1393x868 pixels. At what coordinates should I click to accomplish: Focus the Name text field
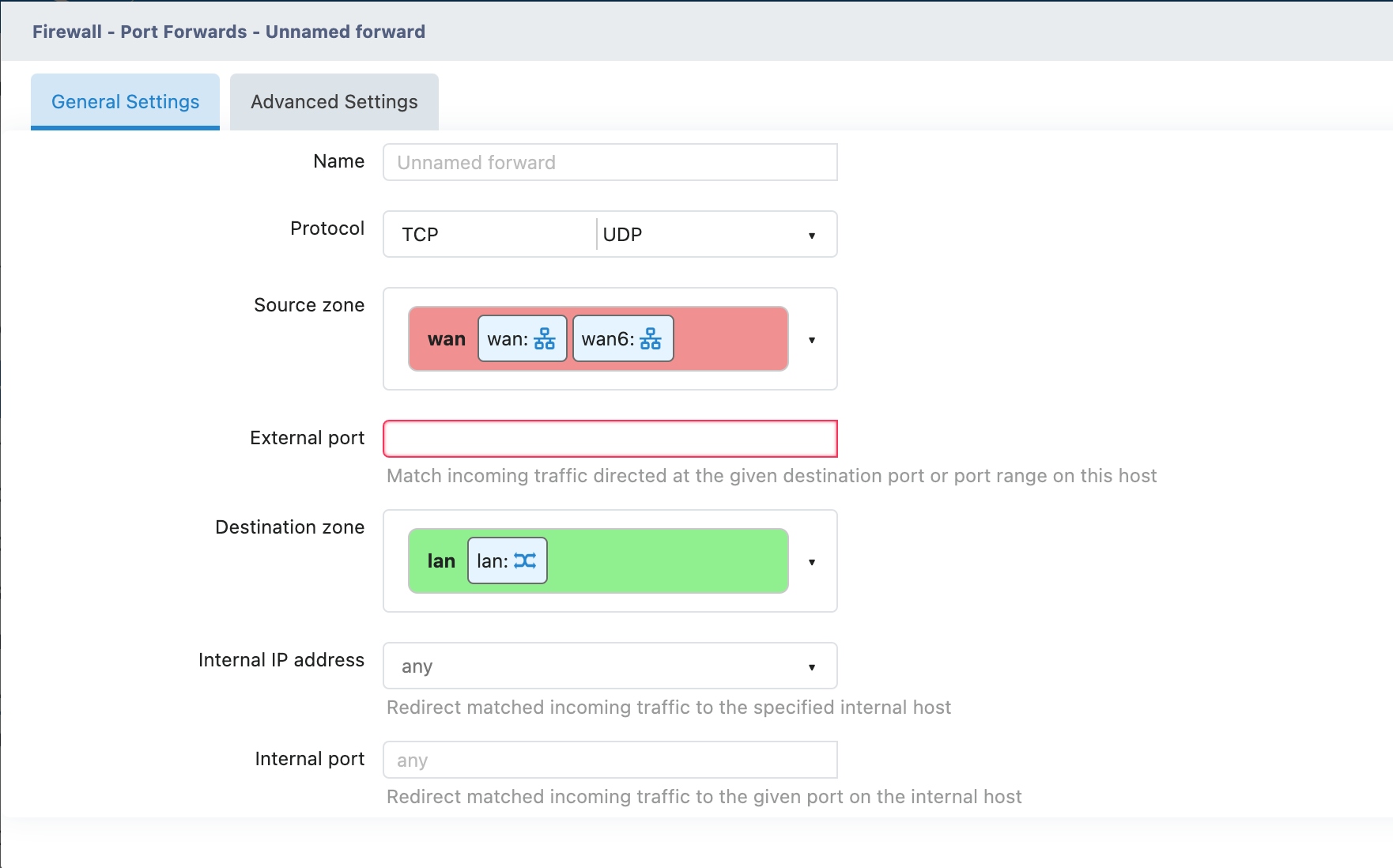[610, 163]
